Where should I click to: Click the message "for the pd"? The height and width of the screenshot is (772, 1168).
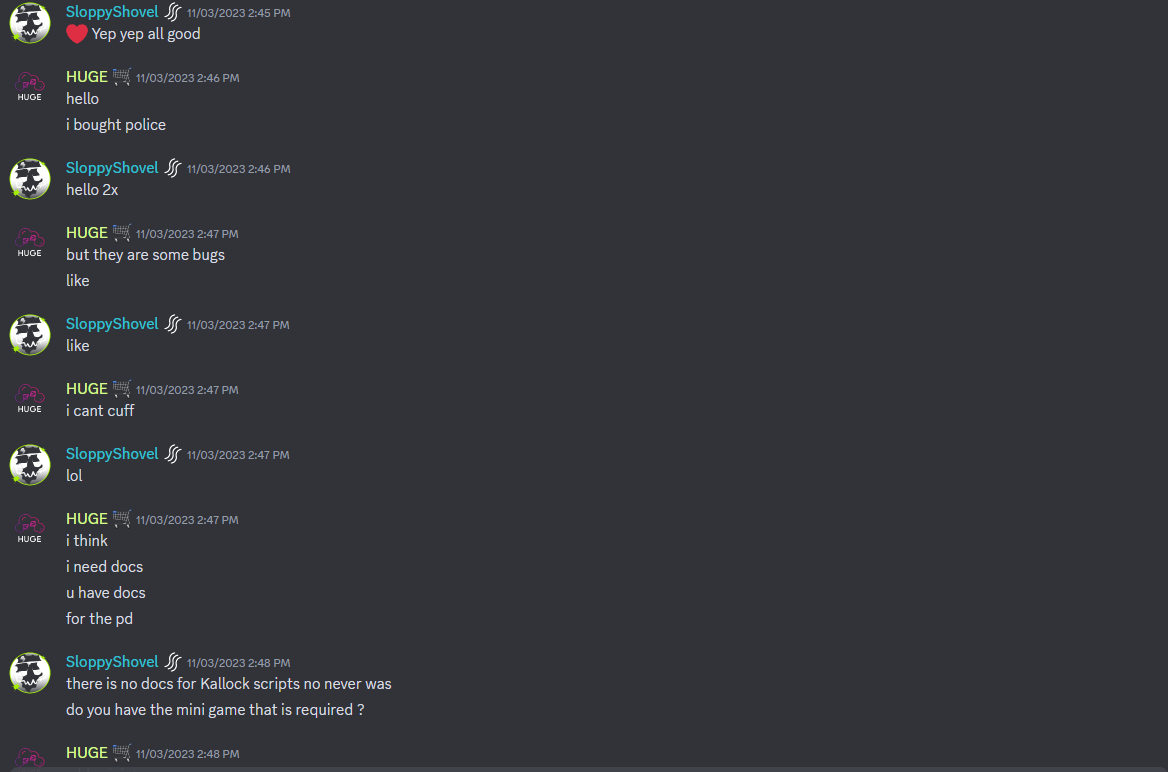point(99,618)
